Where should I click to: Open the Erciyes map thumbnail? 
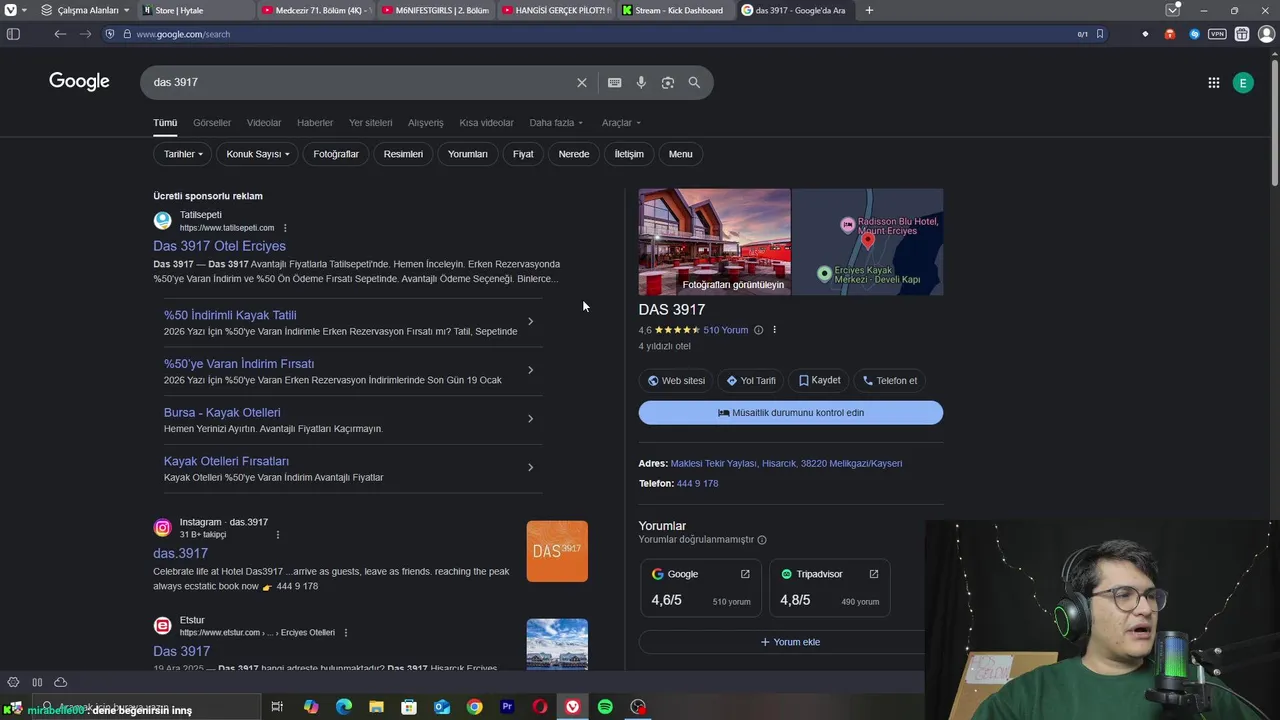pyautogui.click(x=868, y=242)
